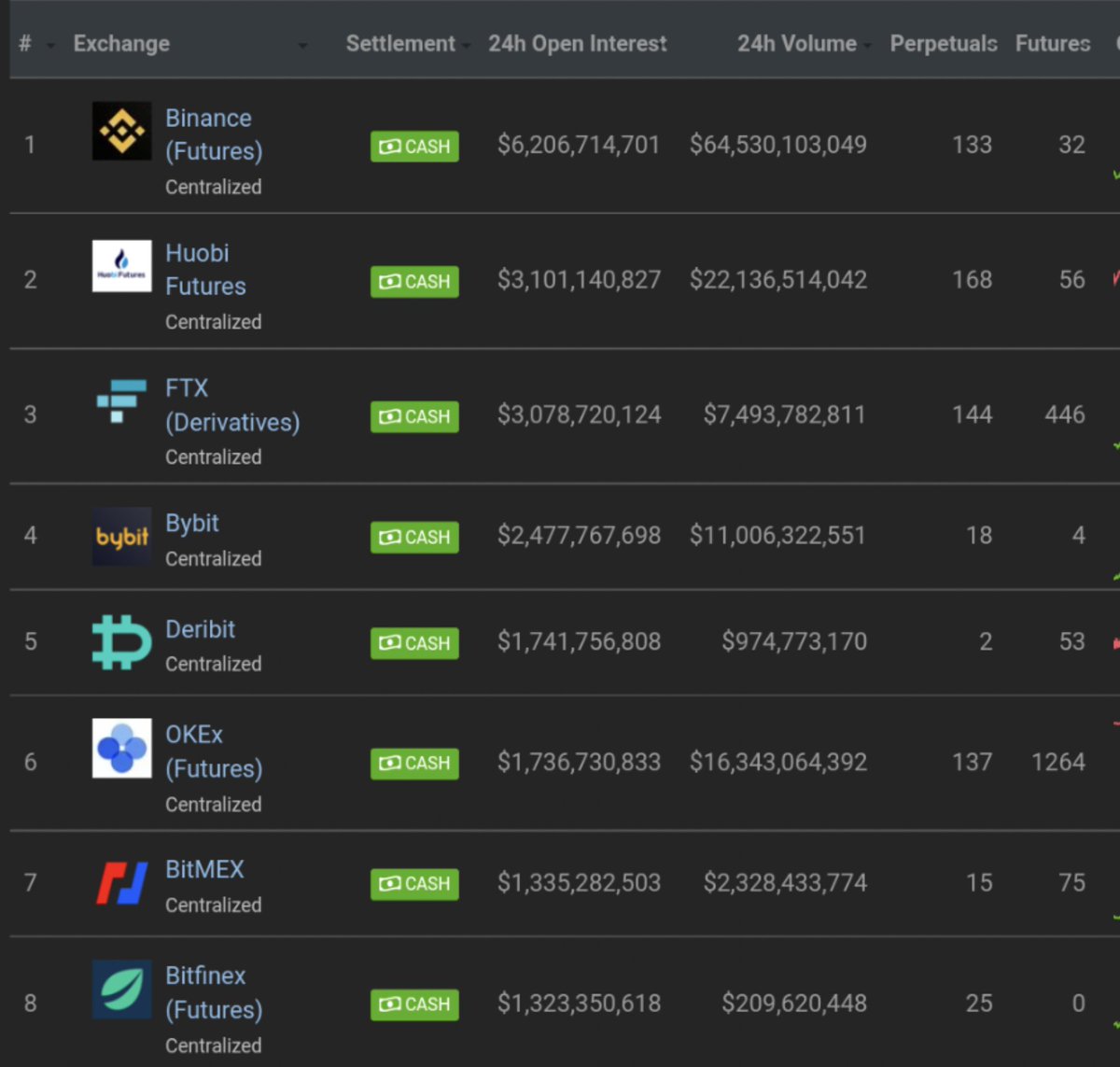Select Bybit open interest $2,477,767,698
Viewport: 1120px width, 1067px height.
[x=579, y=535]
